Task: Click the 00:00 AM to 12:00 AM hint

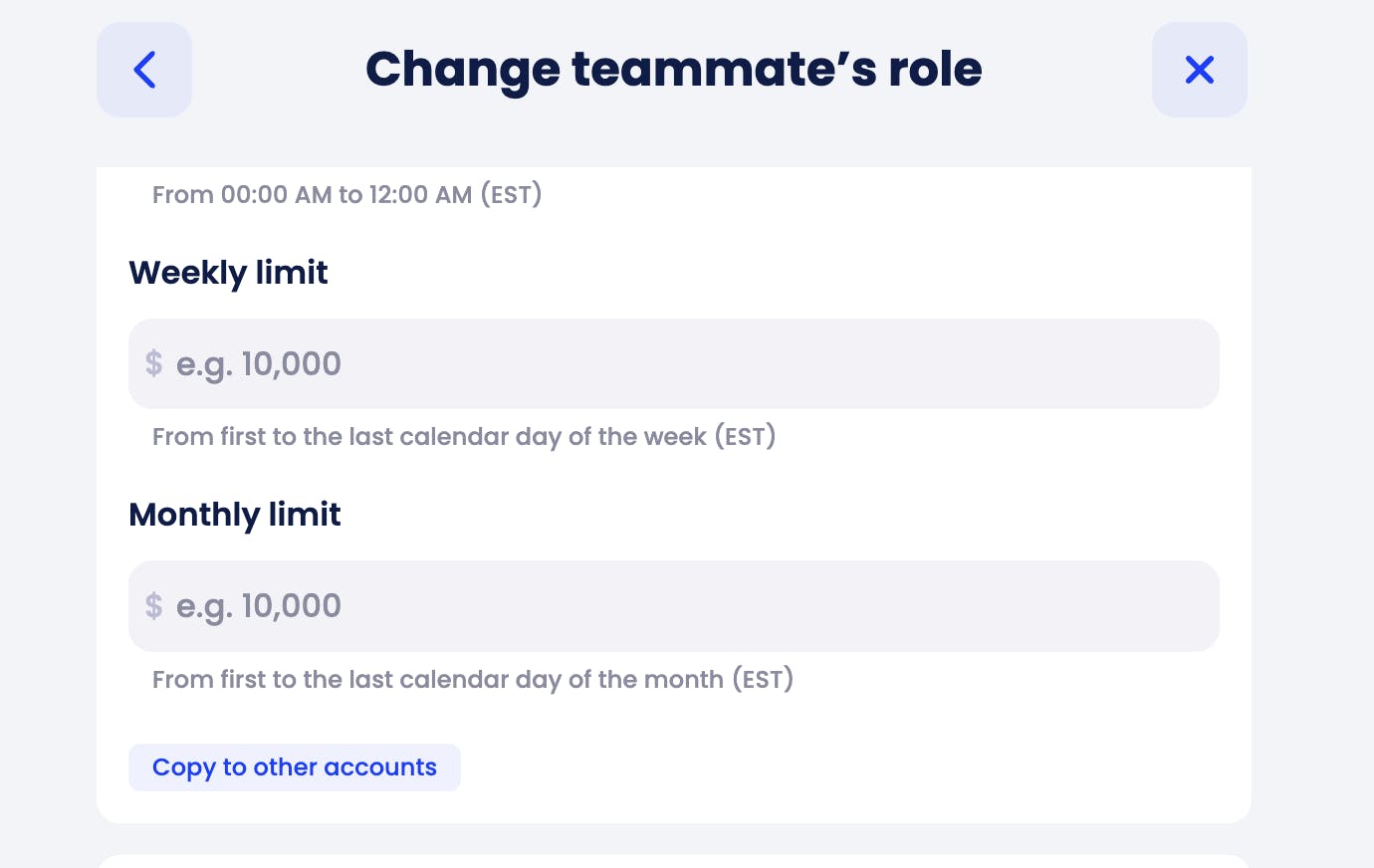Action: [347, 194]
